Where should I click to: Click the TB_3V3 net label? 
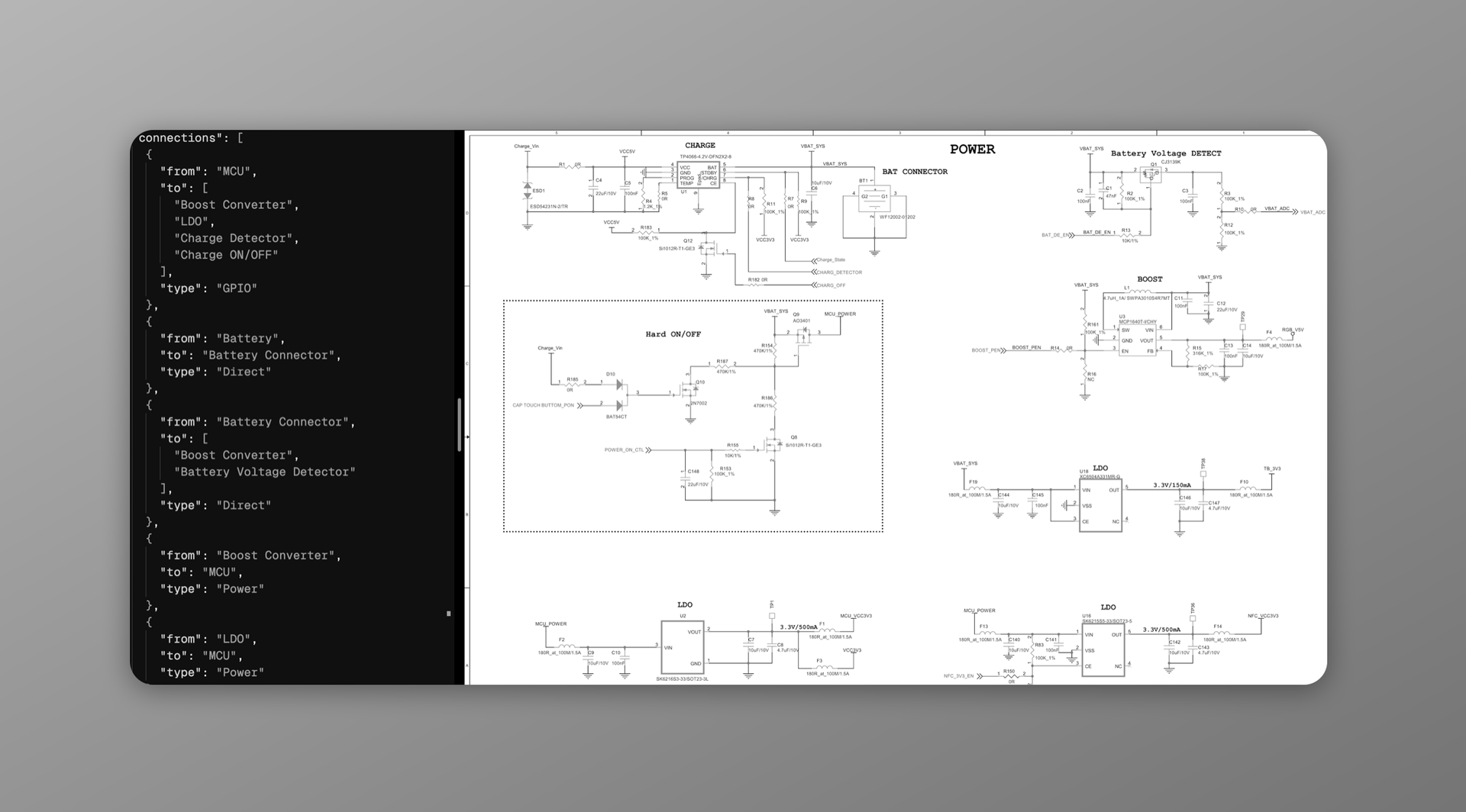click(1272, 469)
